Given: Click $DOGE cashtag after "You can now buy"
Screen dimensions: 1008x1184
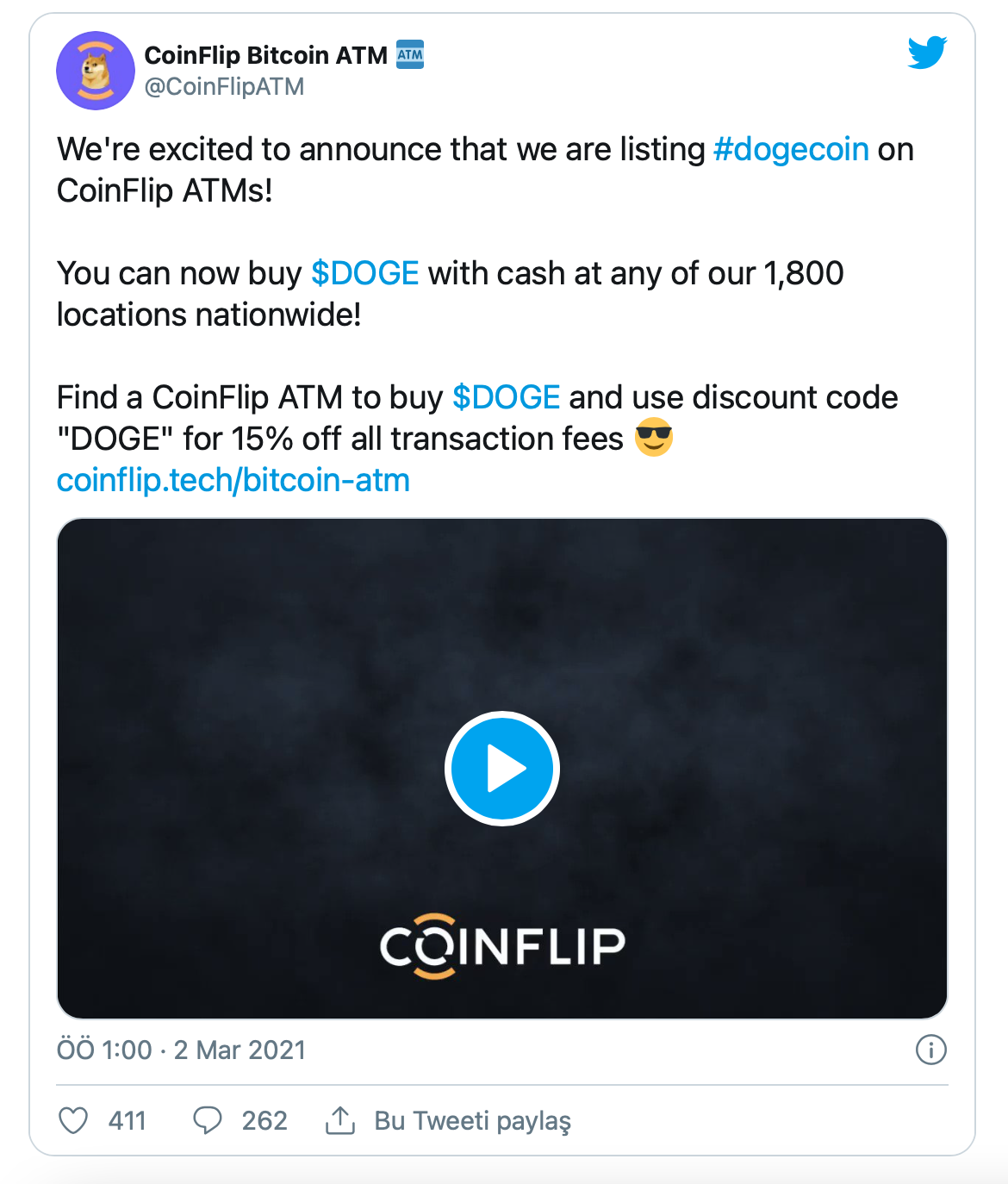Looking at the screenshot, I should click(364, 273).
